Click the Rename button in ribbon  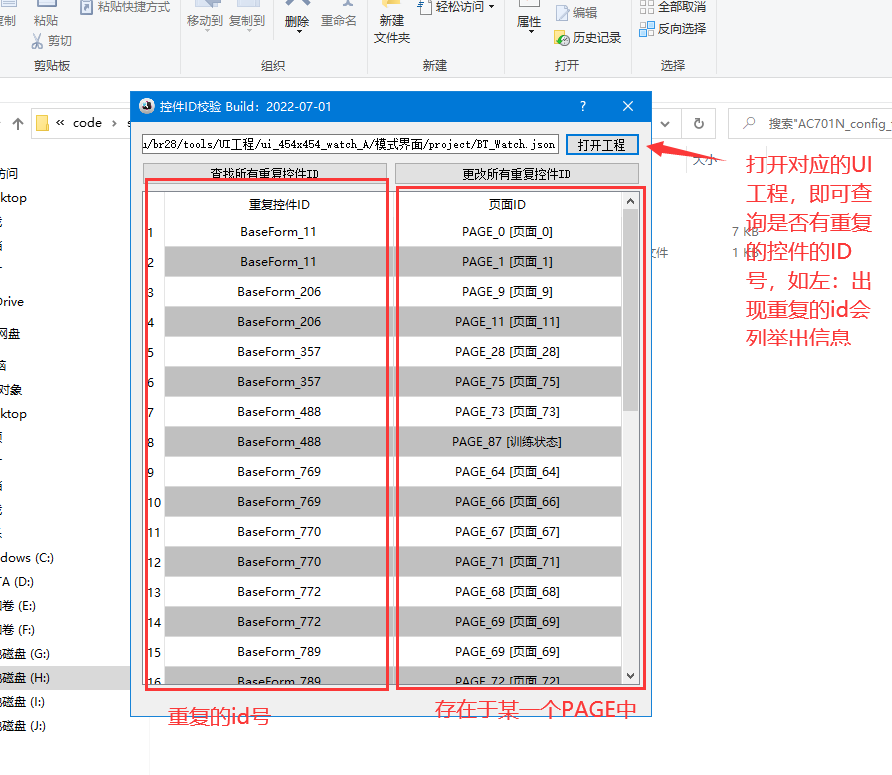338,14
